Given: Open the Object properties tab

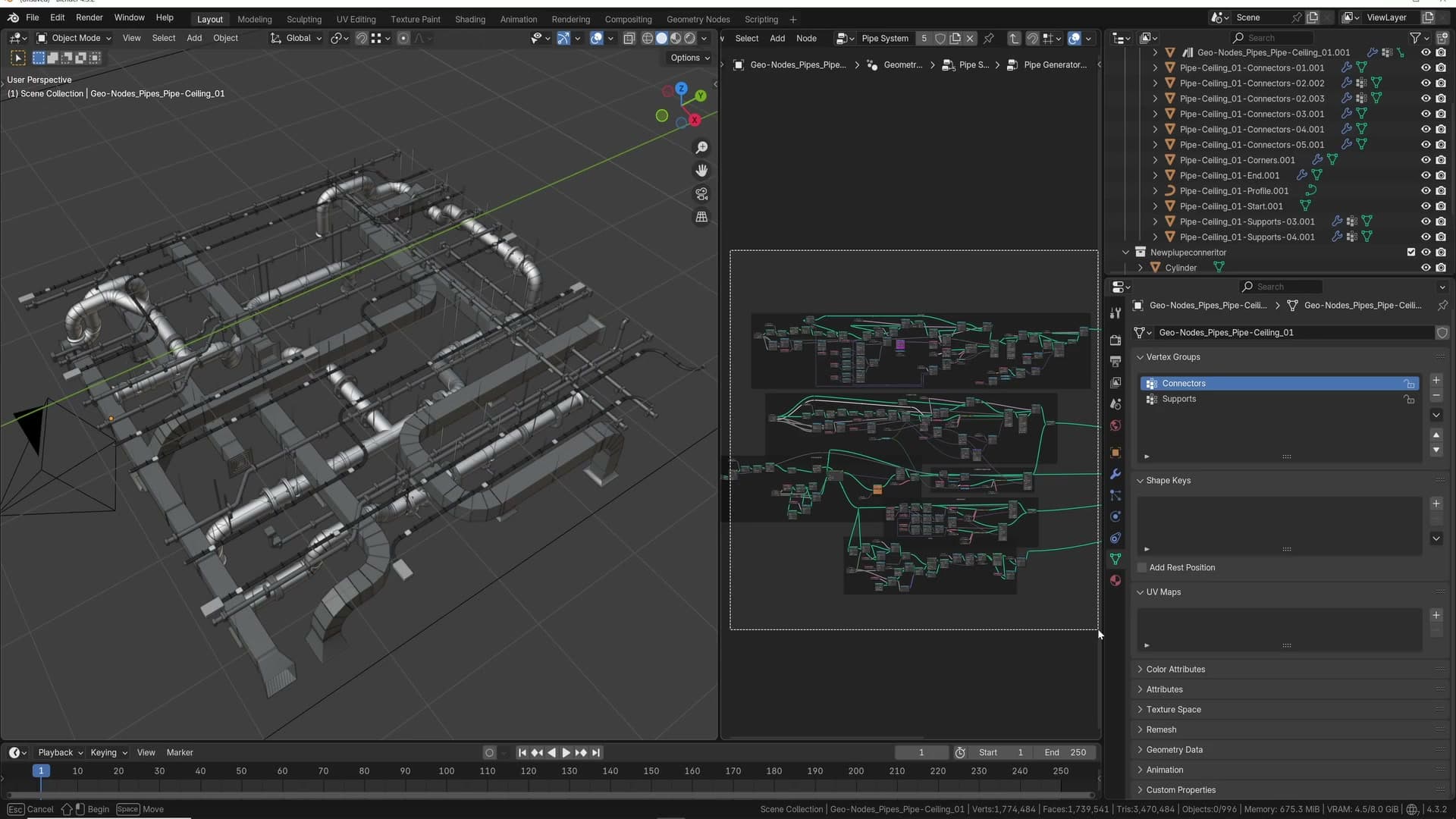Looking at the screenshot, I should (x=1115, y=453).
